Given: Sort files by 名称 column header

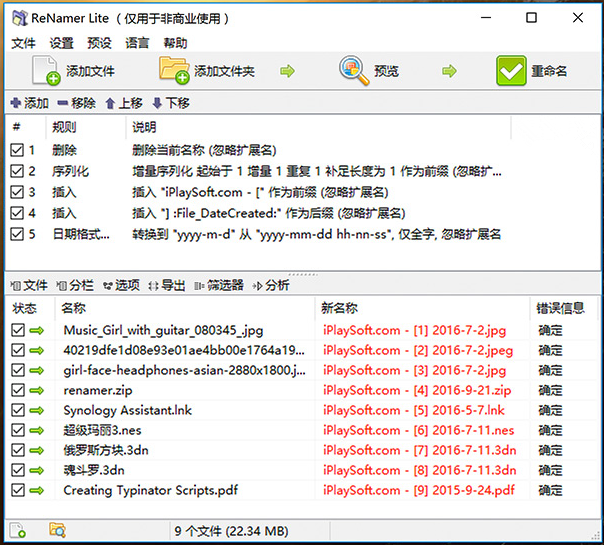Looking at the screenshot, I should tap(185, 308).
